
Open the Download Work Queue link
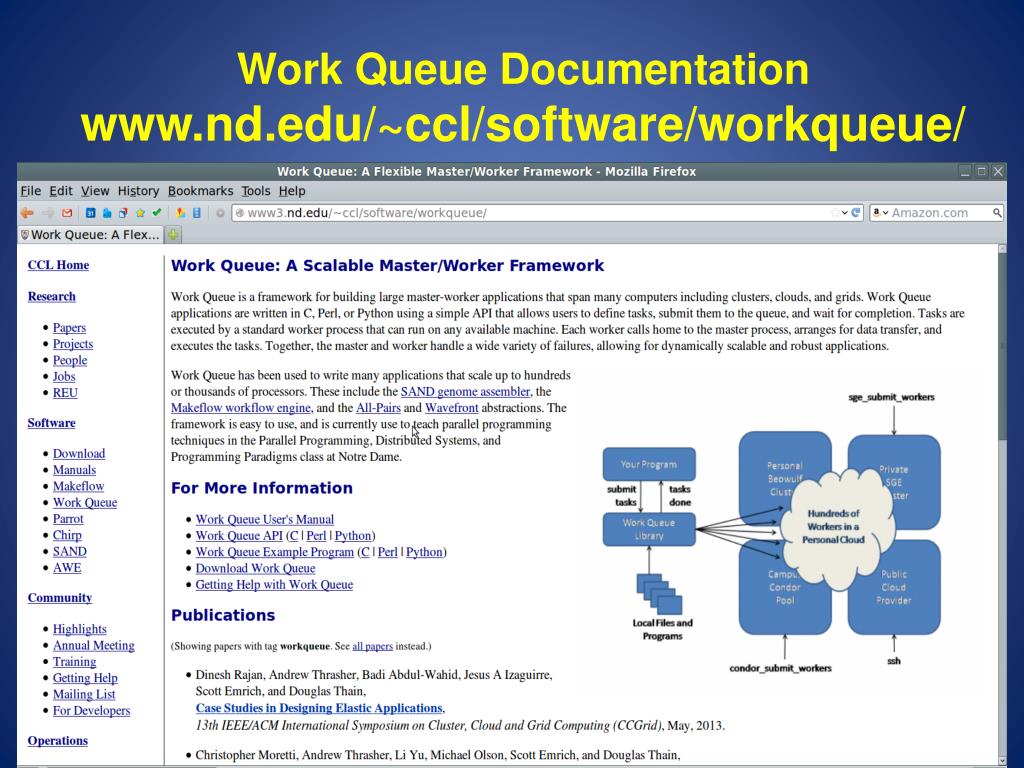pos(255,569)
